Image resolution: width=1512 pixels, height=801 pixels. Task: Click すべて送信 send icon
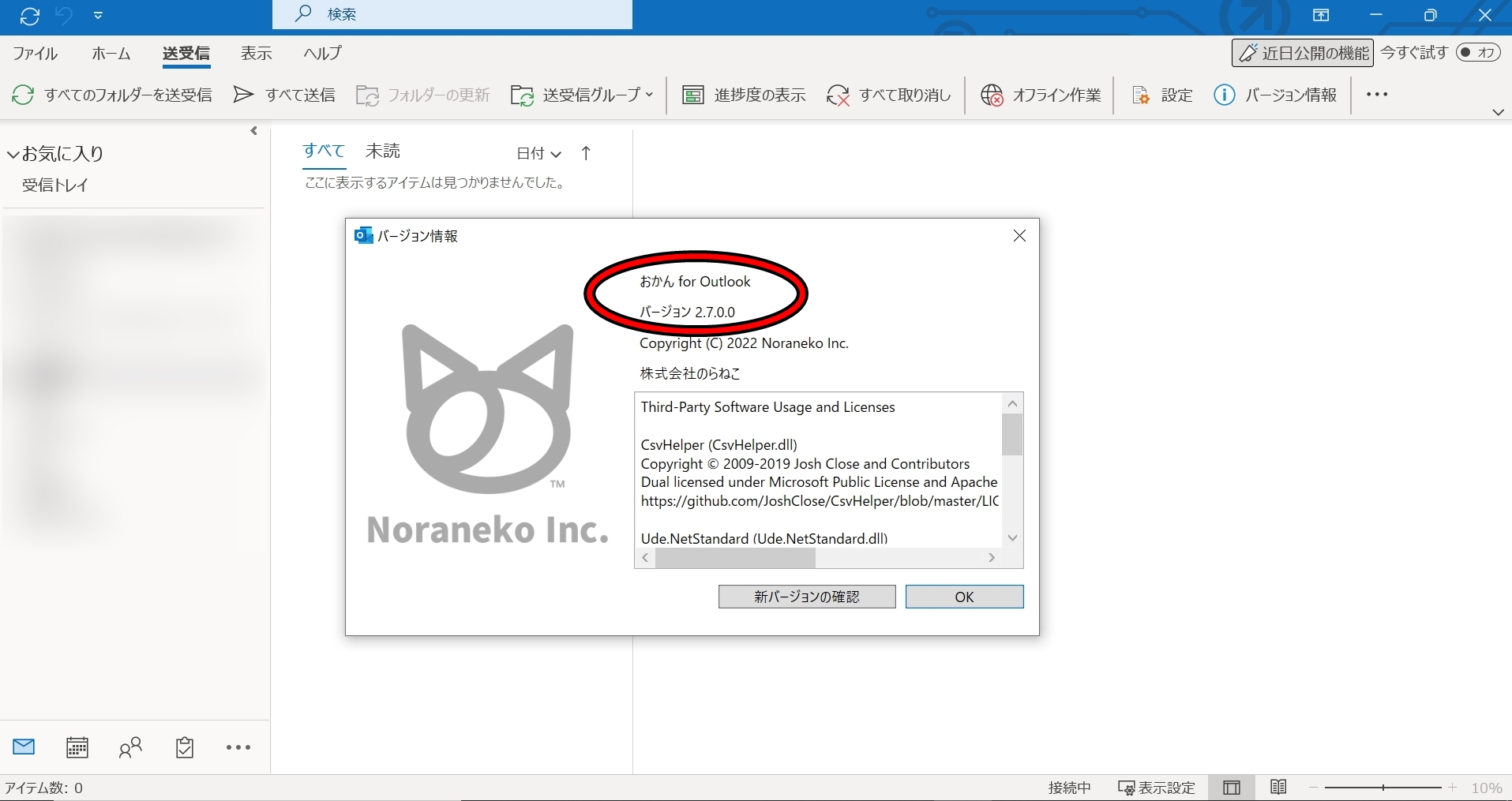pos(243,95)
